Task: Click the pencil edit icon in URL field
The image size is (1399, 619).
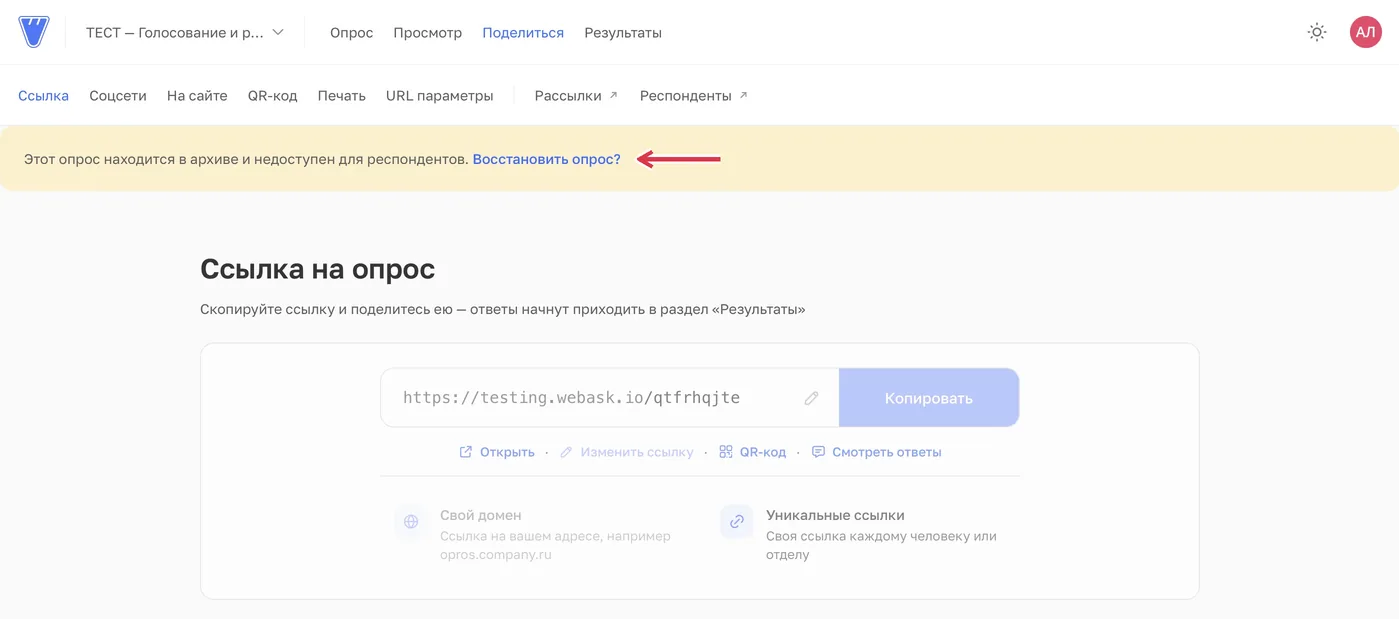Action: tap(812, 398)
